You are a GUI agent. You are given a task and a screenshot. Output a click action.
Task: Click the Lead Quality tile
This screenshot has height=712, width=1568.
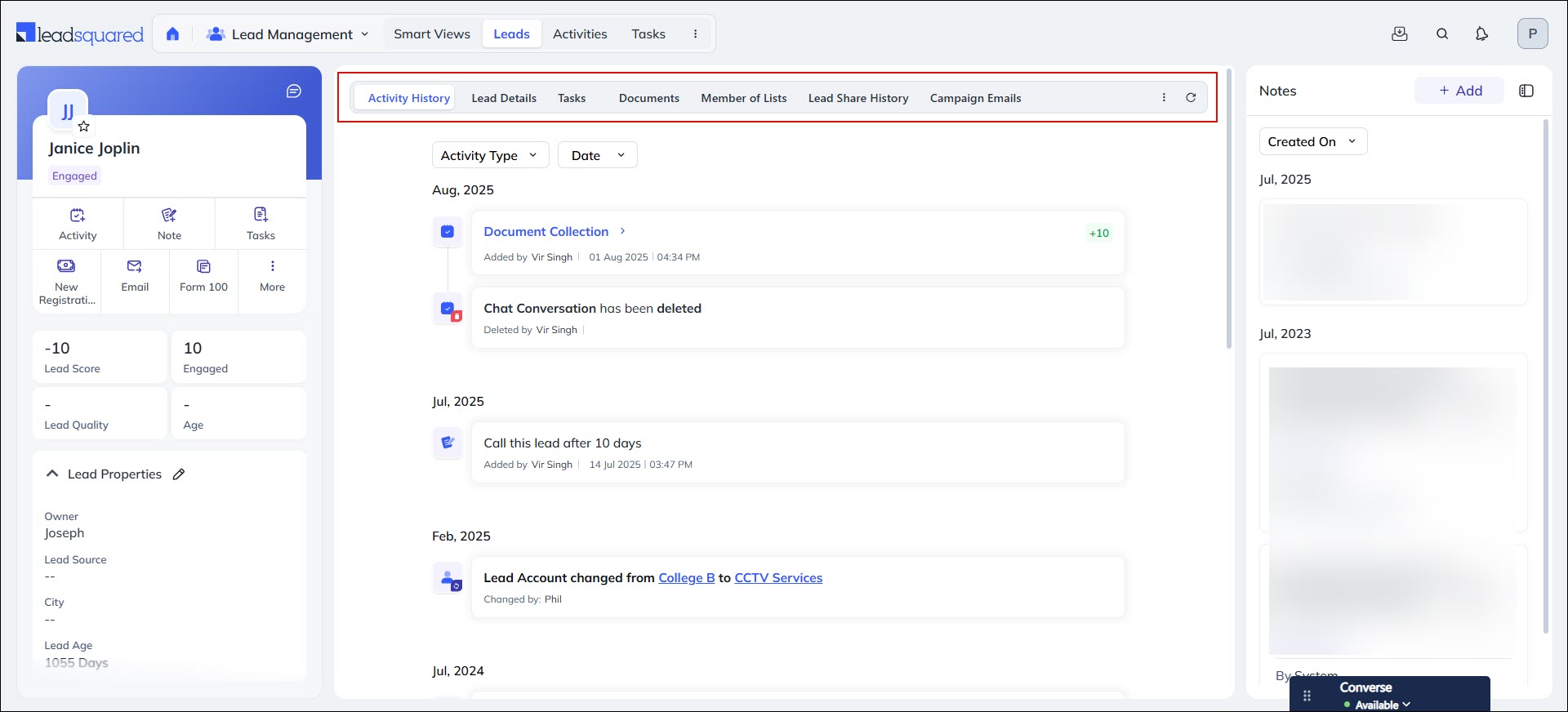[x=100, y=413]
